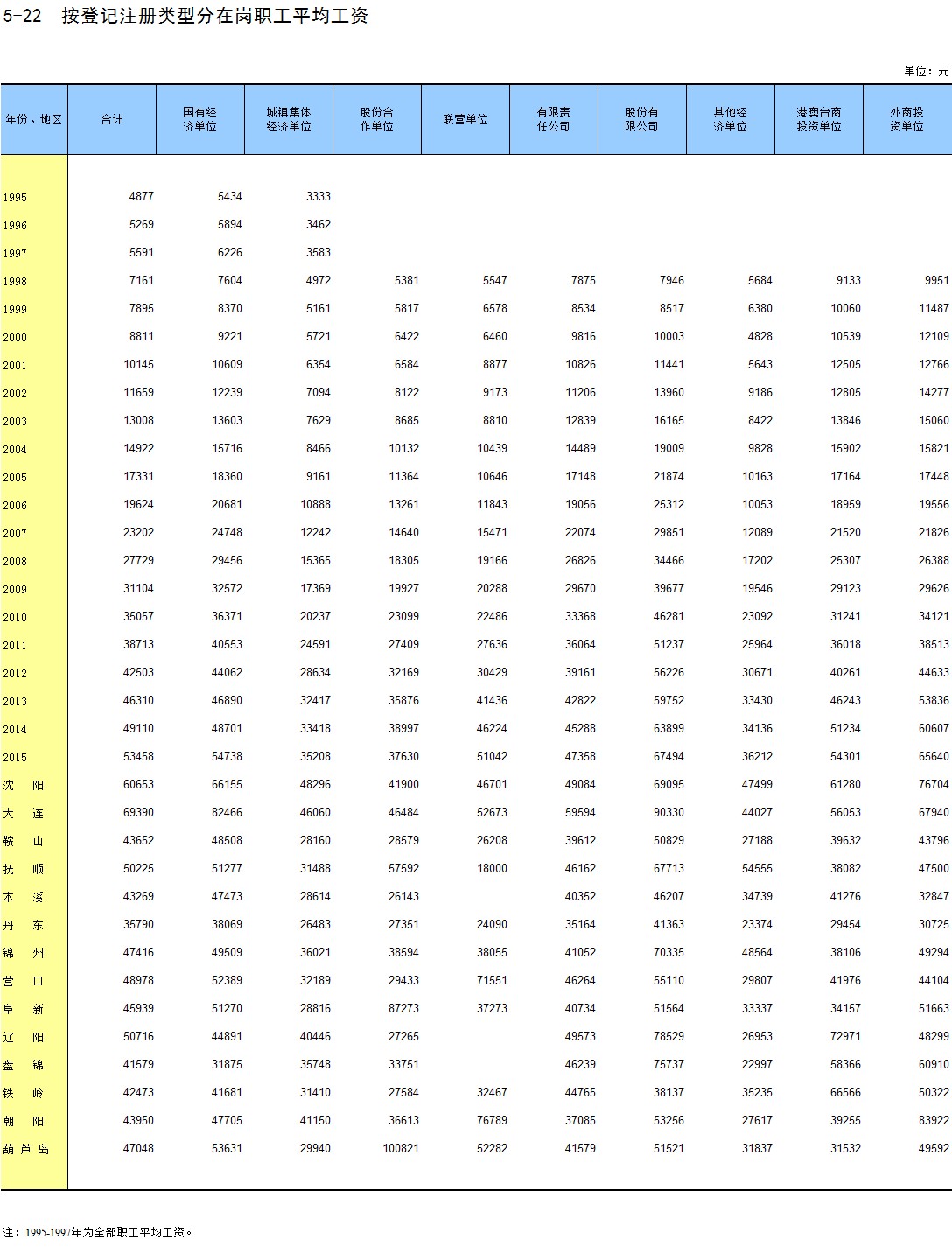This screenshot has width=952, height=1247.
Task: Click the 年份、地区 header cell
Action: click(x=34, y=120)
